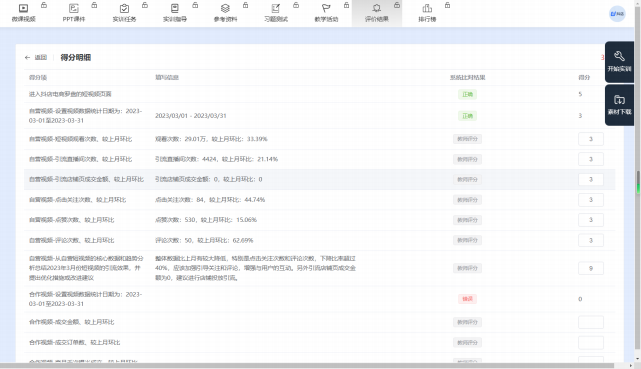This screenshot has height=369, width=641.
Task: Open the 排行榜 ranking icon
Action: pyautogui.click(x=427, y=8)
